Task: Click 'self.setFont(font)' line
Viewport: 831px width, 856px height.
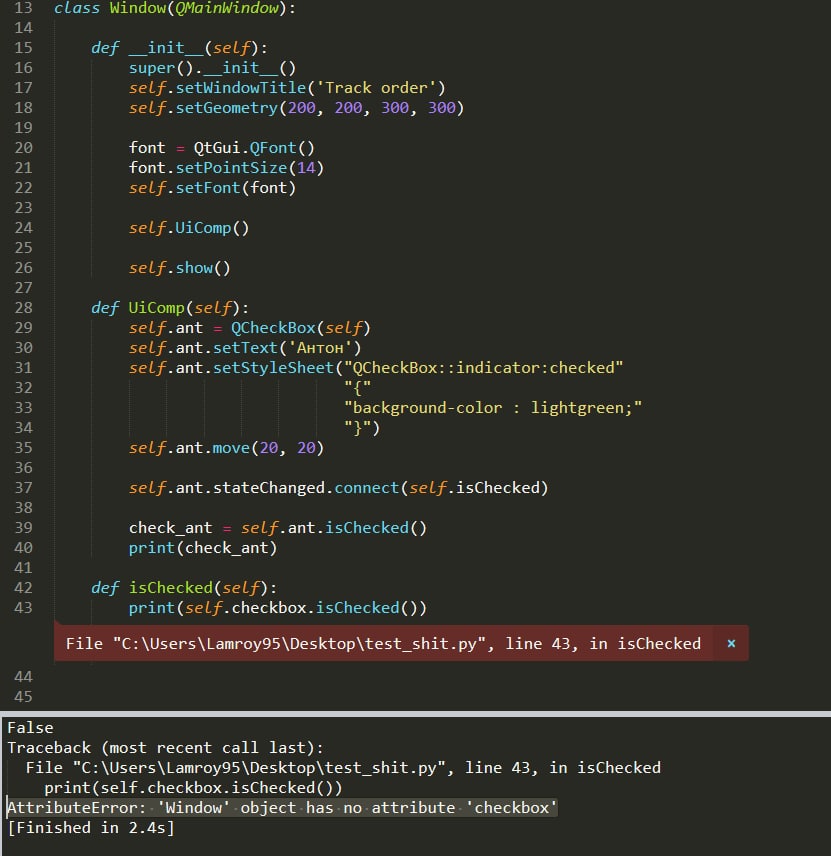Action: pyautogui.click(x=212, y=188)
